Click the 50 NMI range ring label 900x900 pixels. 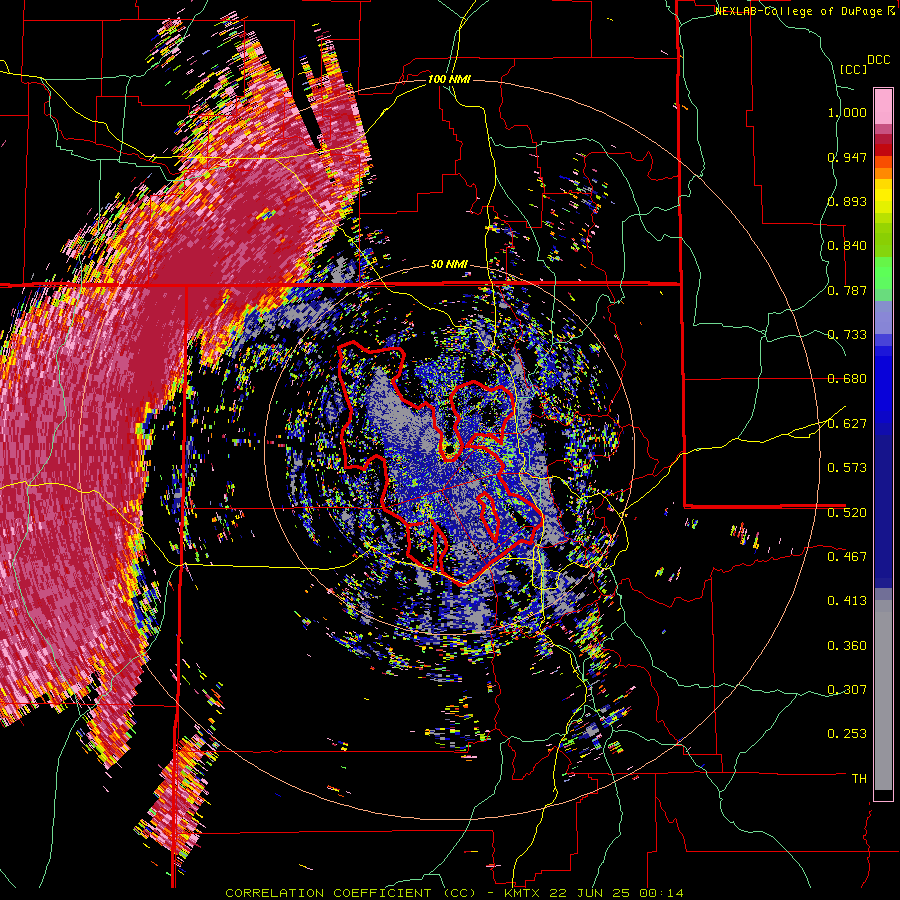[x=449, y=265]
